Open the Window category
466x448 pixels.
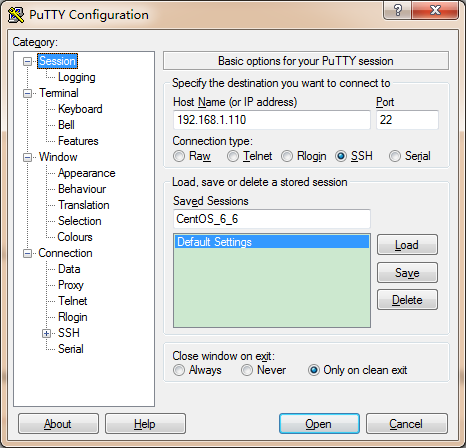[x=58, y=157]
